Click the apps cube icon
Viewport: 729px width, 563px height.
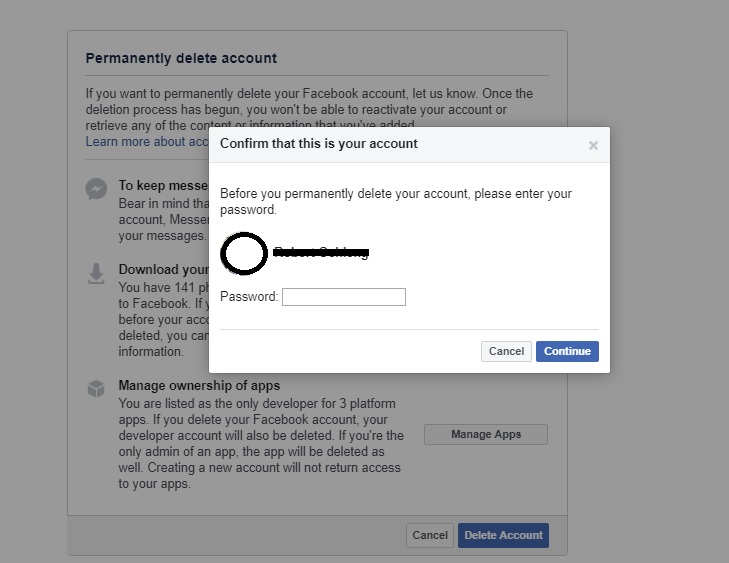(97, 388)
